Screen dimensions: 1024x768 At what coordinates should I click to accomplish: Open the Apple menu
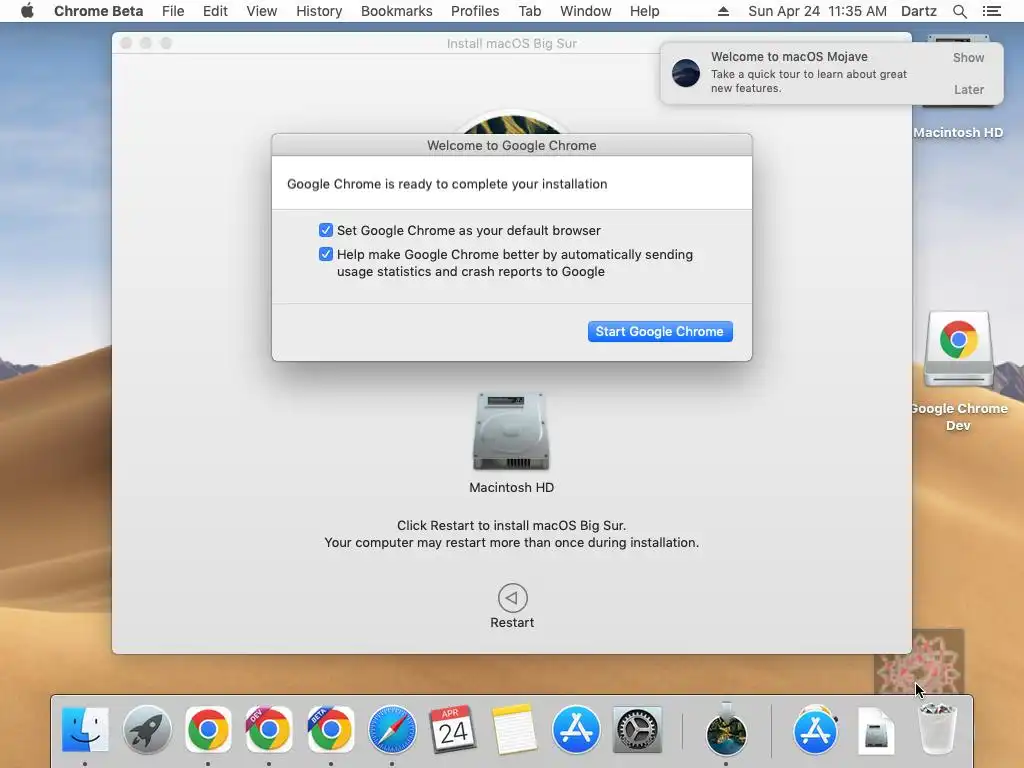pyautogui.click(x=27, y=11)
